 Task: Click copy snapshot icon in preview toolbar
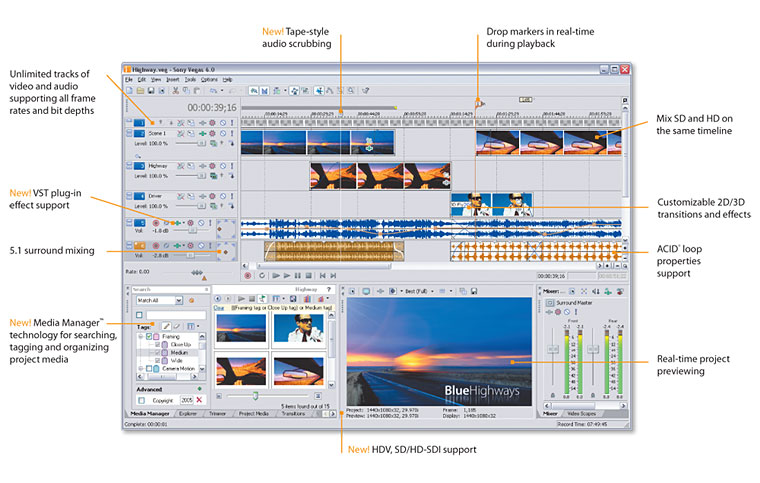click(x=463, y=291)
